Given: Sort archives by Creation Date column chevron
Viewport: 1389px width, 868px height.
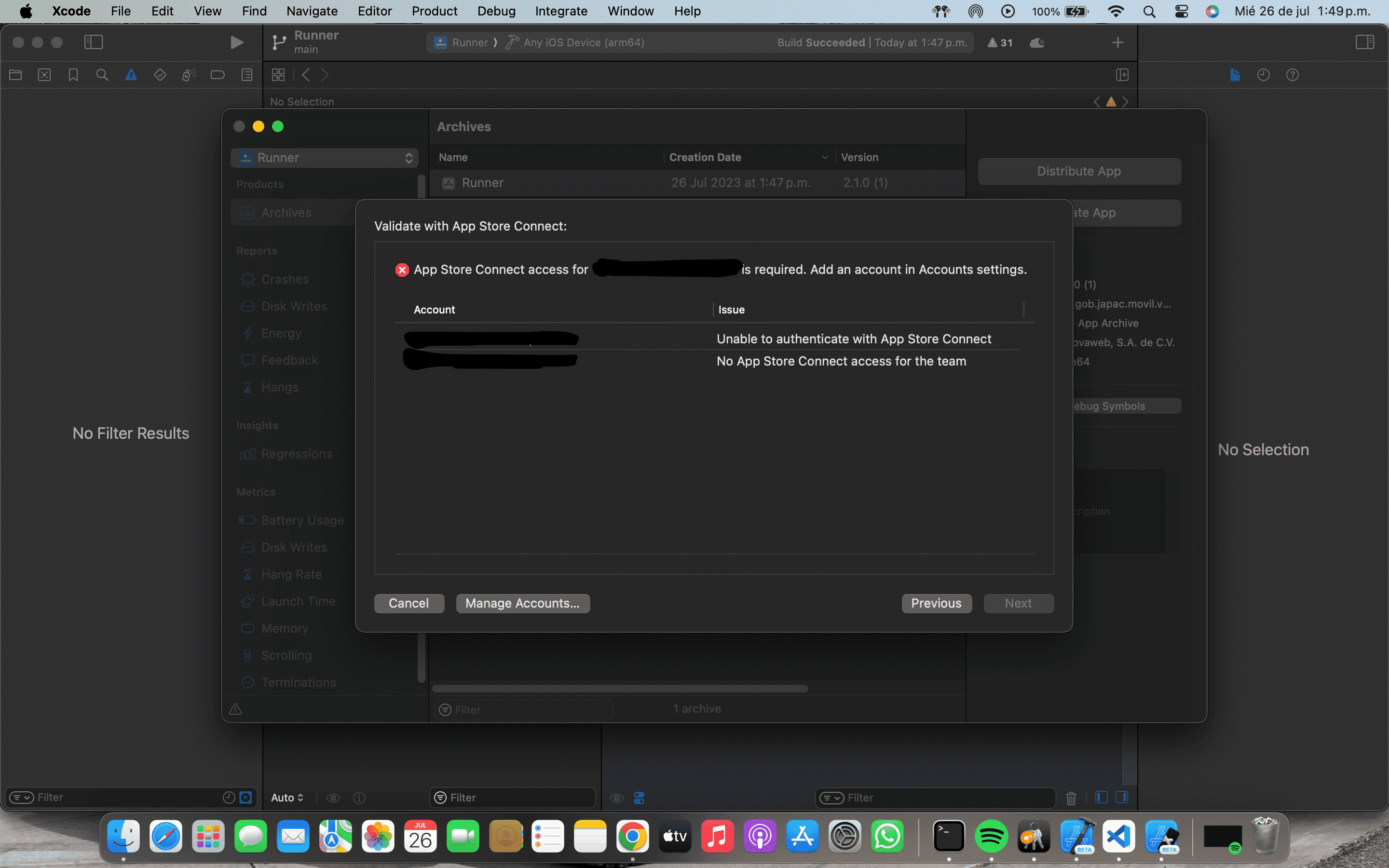Looking at the screenshot, I should point(825,157).
